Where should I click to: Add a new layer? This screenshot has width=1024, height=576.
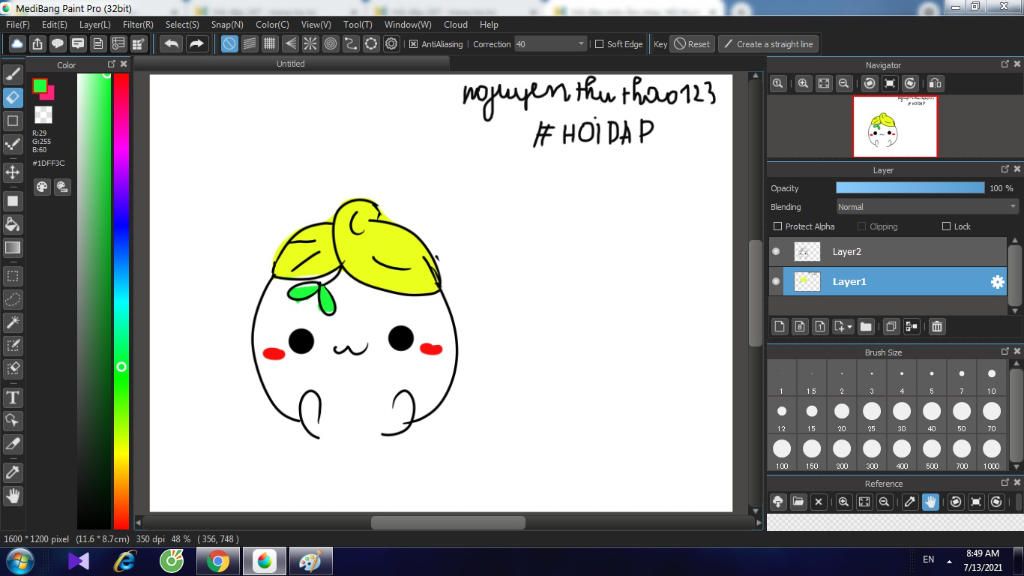(779, 327)
